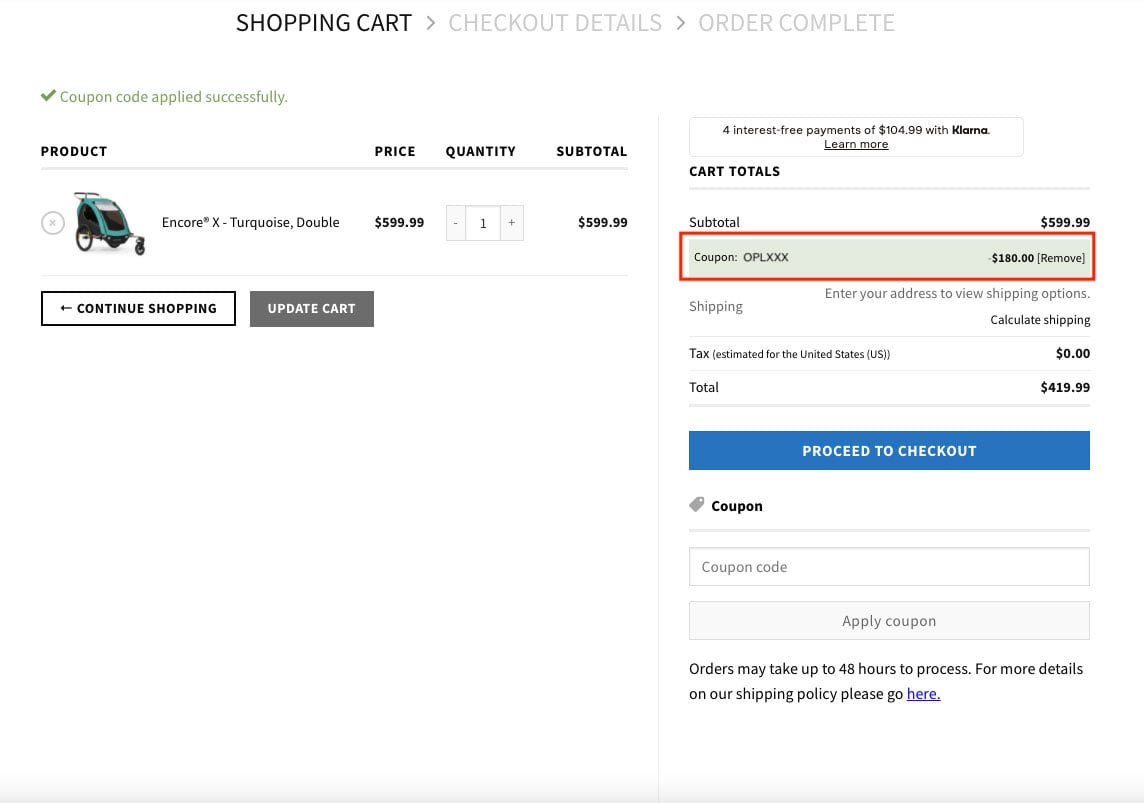Image resolution: width=1144 pixels, height=803 pixels.
Task: Click the Total amount $419.99
Action: (1064, 387)
